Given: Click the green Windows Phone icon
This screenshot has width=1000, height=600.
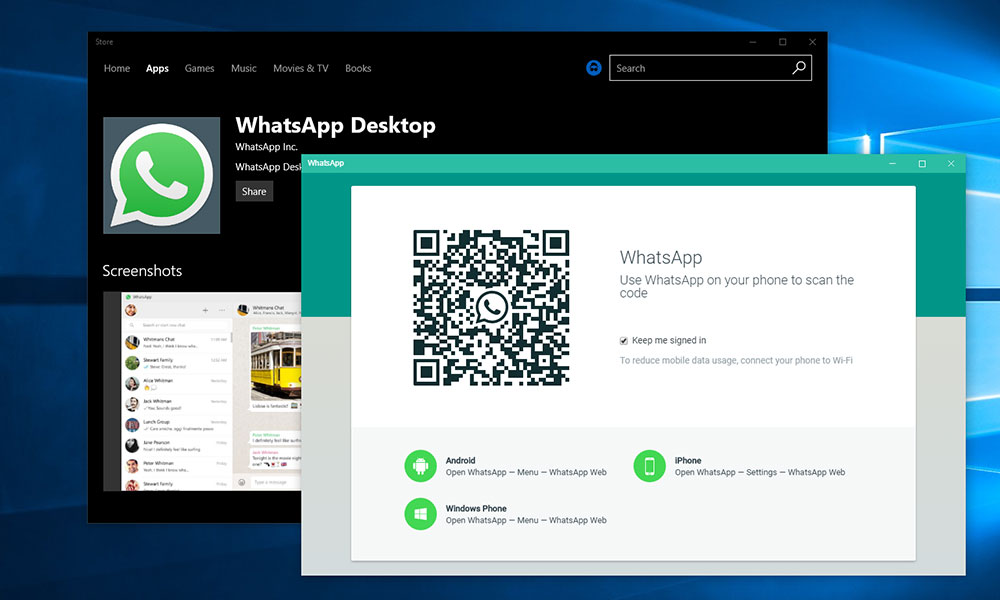Looking at the screenshot, I should point(421,514).
